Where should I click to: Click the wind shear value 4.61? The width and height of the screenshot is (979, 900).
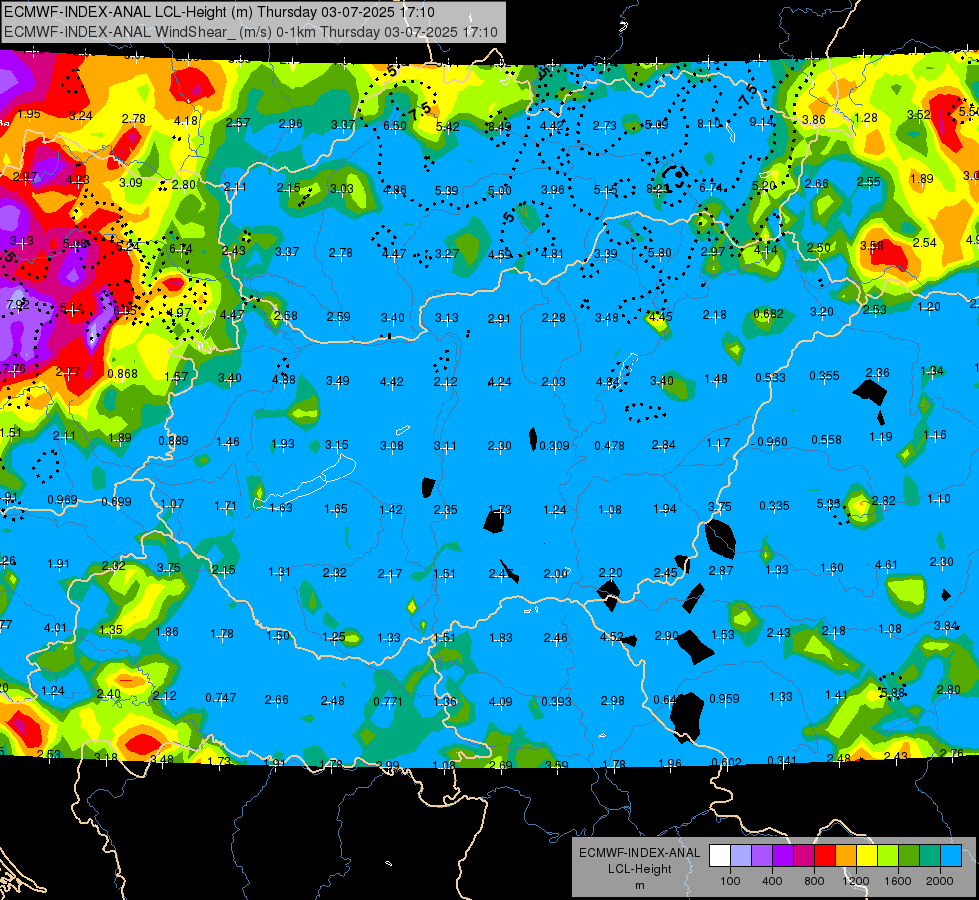[886, 565]
